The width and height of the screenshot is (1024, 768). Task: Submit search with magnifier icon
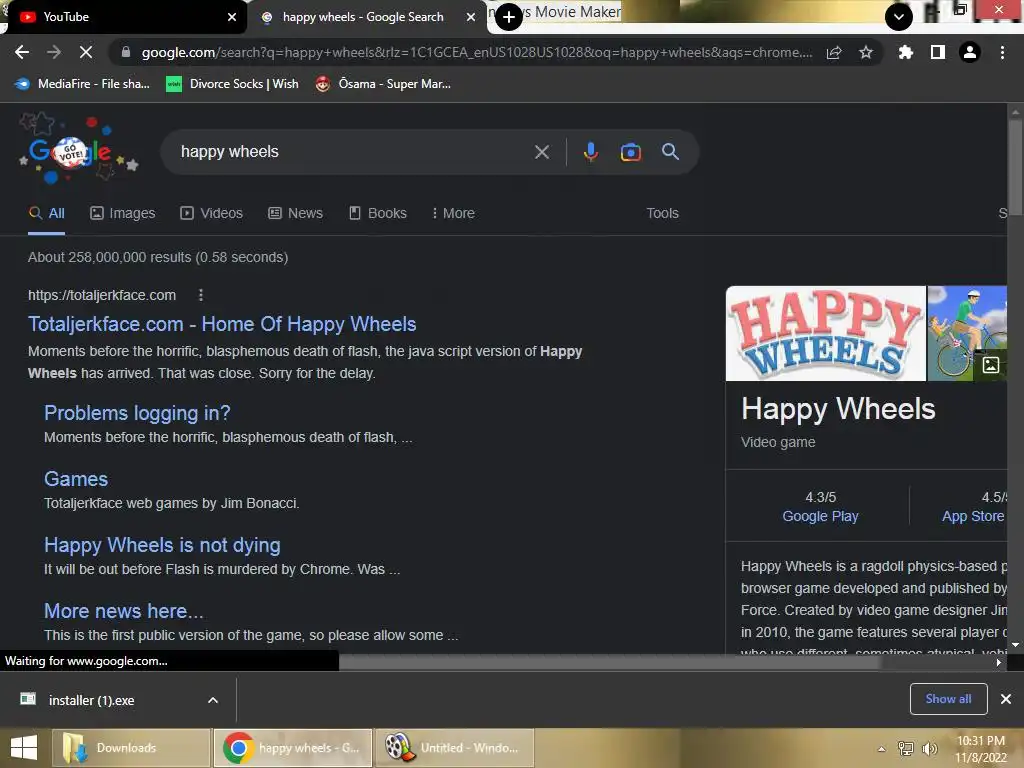[671, 152]
